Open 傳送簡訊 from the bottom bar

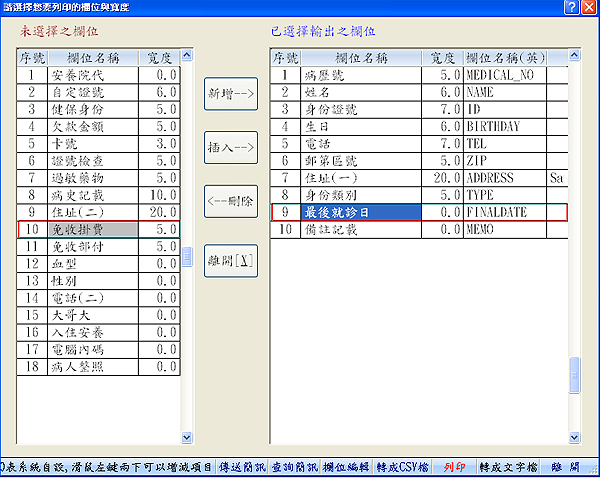[x=242, y=467]
